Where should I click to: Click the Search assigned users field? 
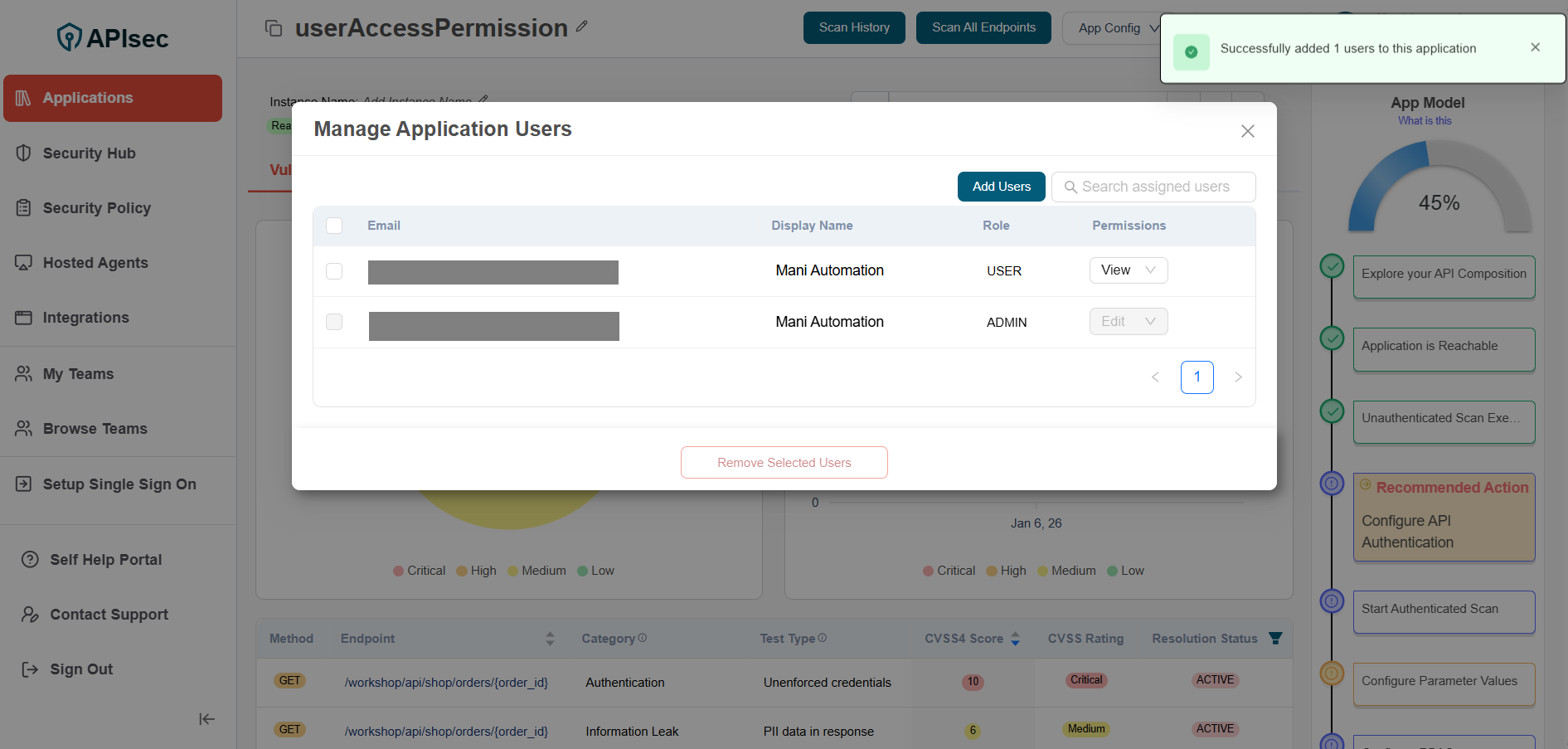point(1155,187)
